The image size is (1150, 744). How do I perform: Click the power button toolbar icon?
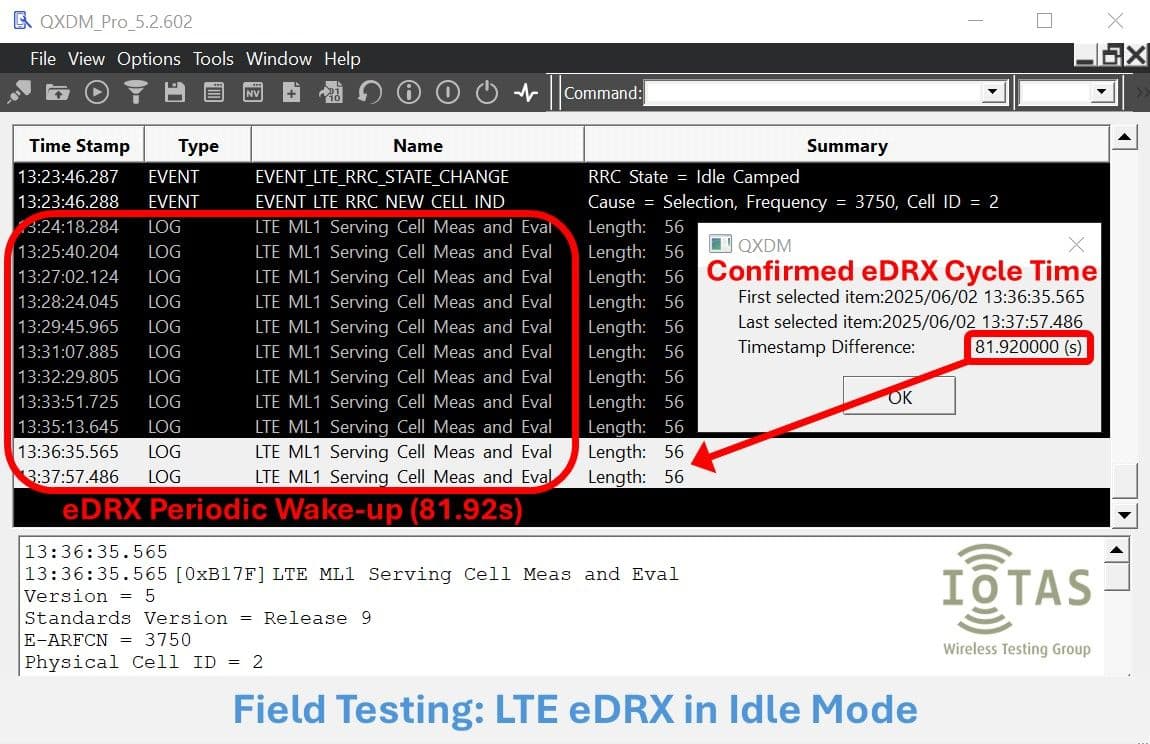pyautogui.click(x=486, y=92)
